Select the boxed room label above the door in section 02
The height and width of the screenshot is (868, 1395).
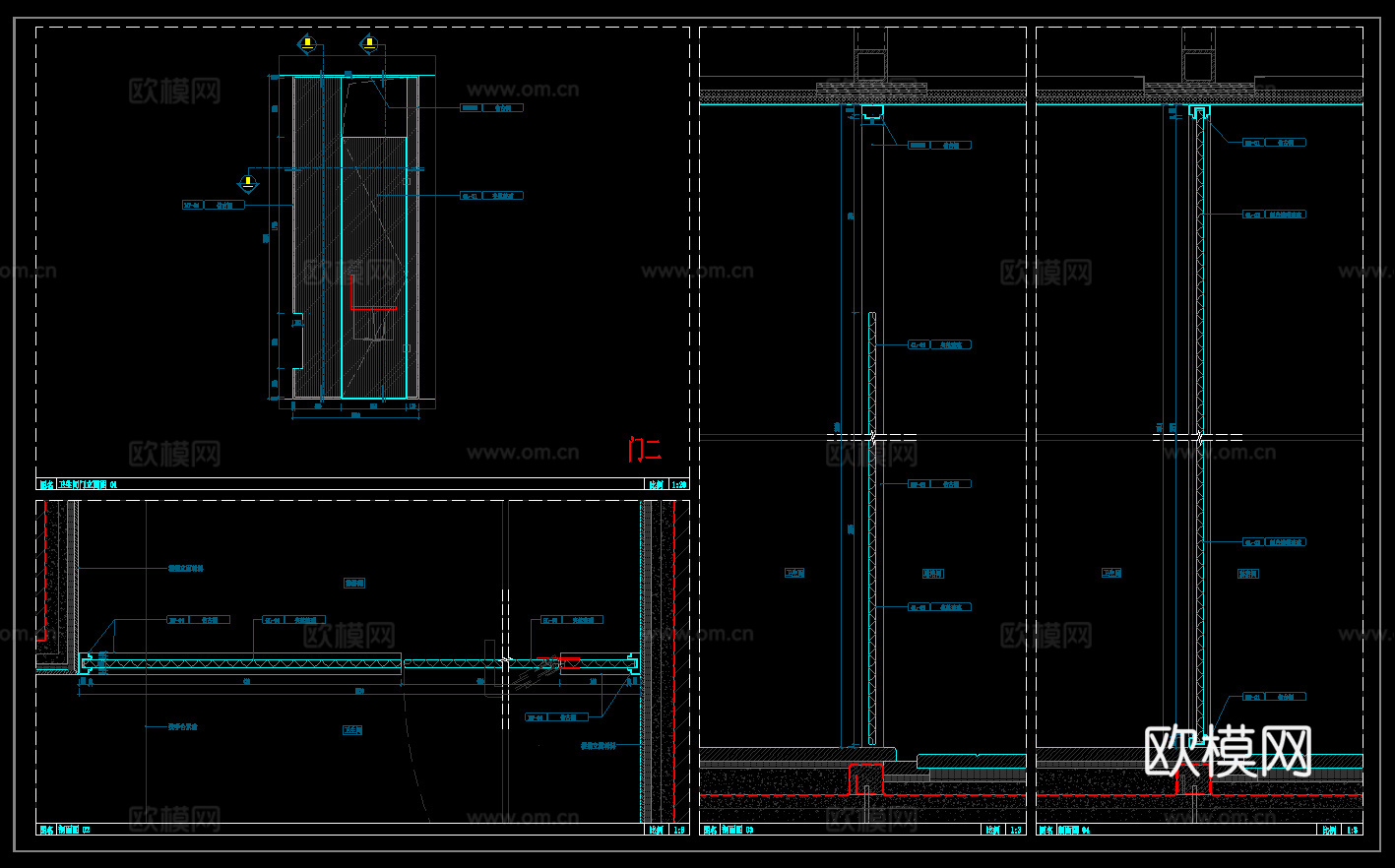pyautogui.click(x=354, y=584)
